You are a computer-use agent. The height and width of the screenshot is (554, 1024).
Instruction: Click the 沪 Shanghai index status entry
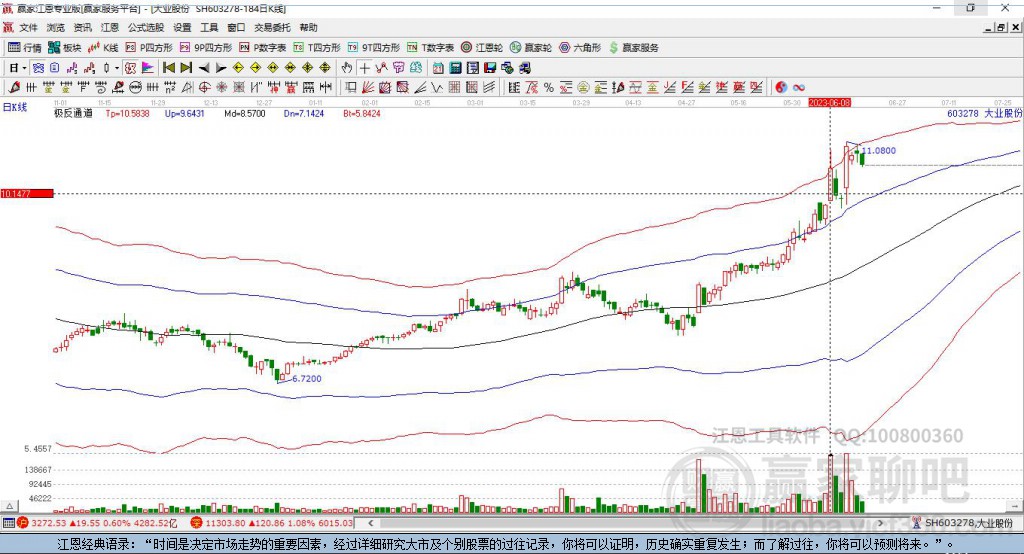97,523
